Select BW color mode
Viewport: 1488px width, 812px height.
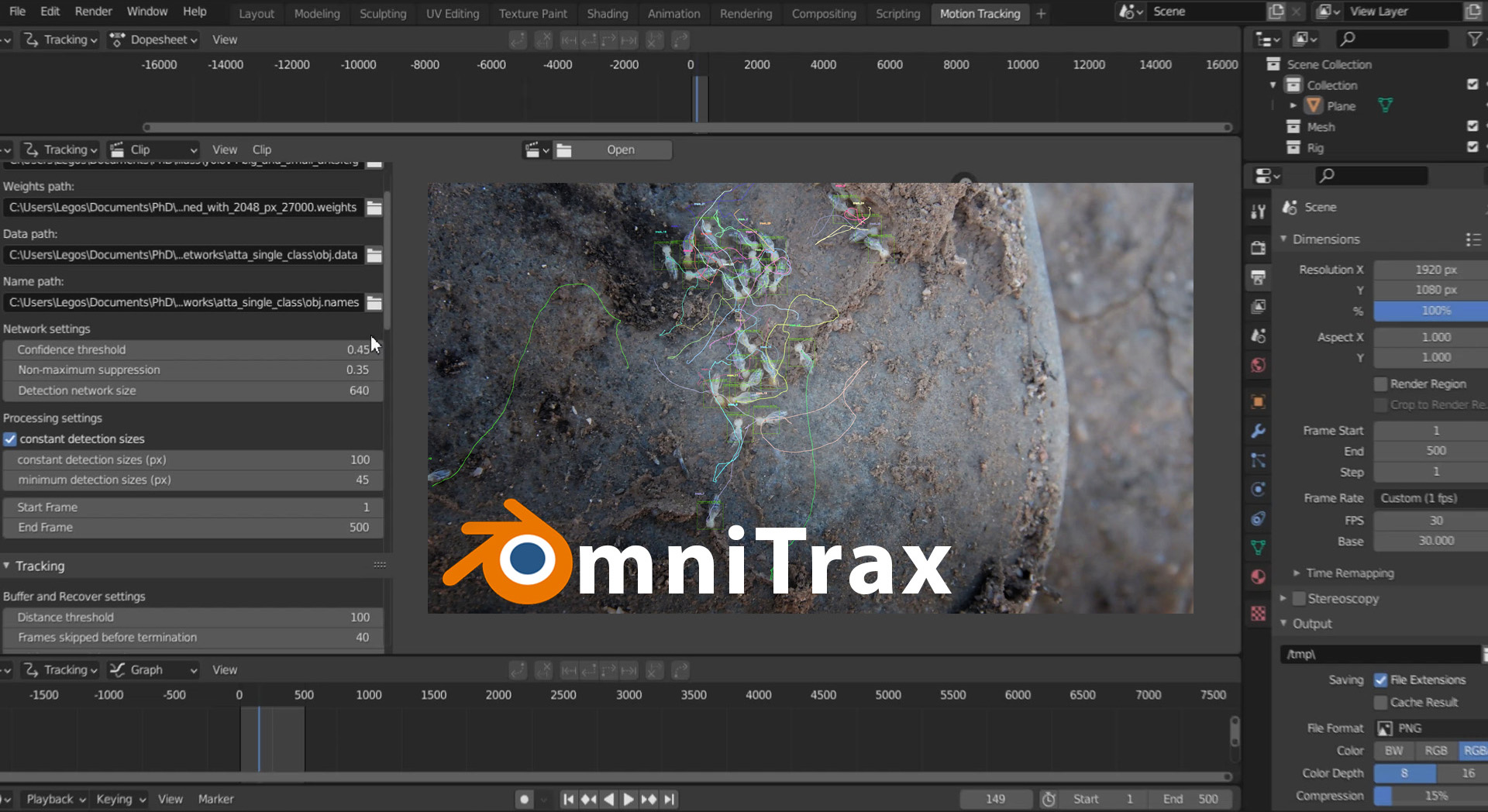pyautogui.click(x=1393, y=751)
